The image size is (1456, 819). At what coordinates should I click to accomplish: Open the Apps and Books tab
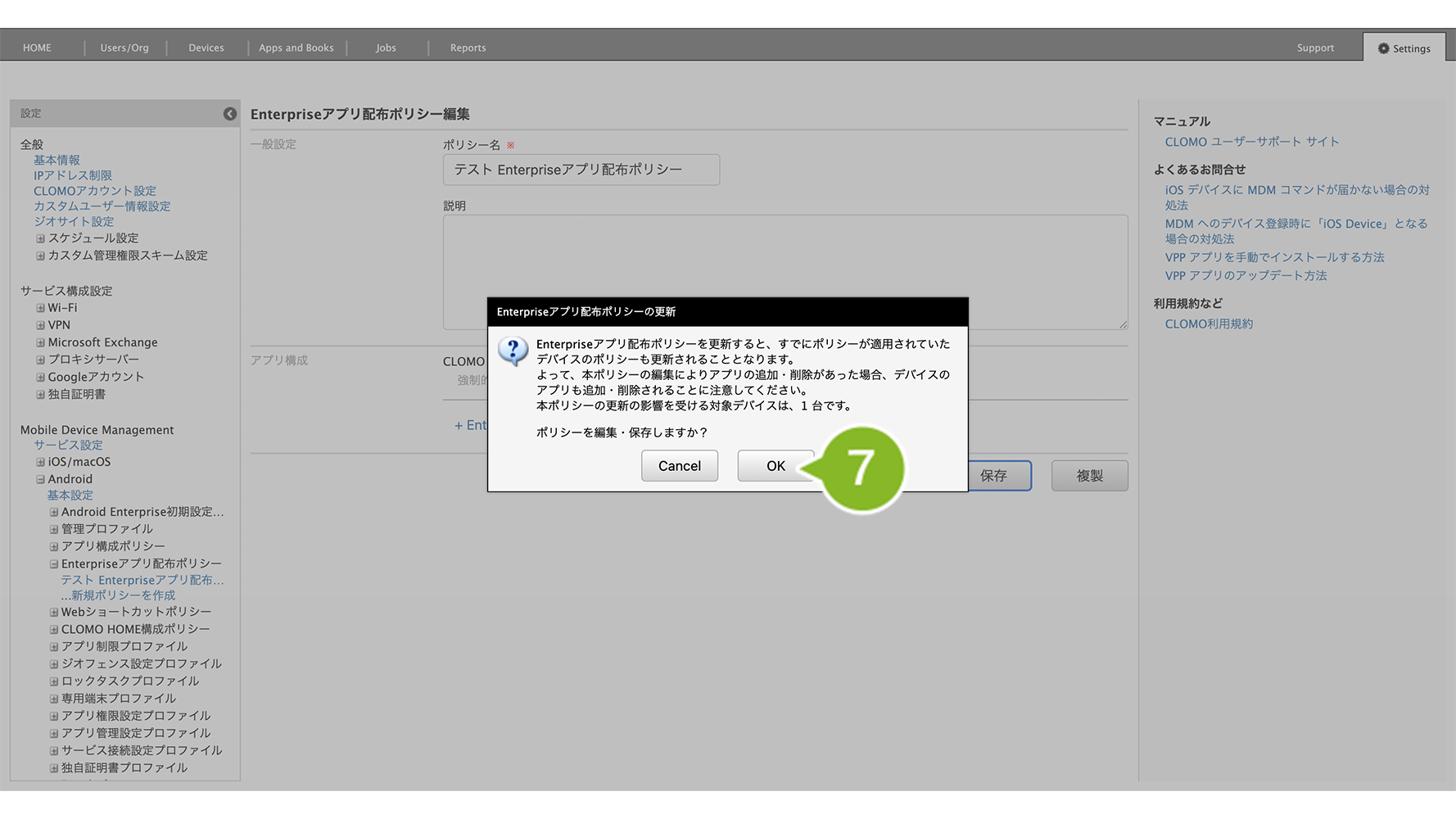pos(296,48)
